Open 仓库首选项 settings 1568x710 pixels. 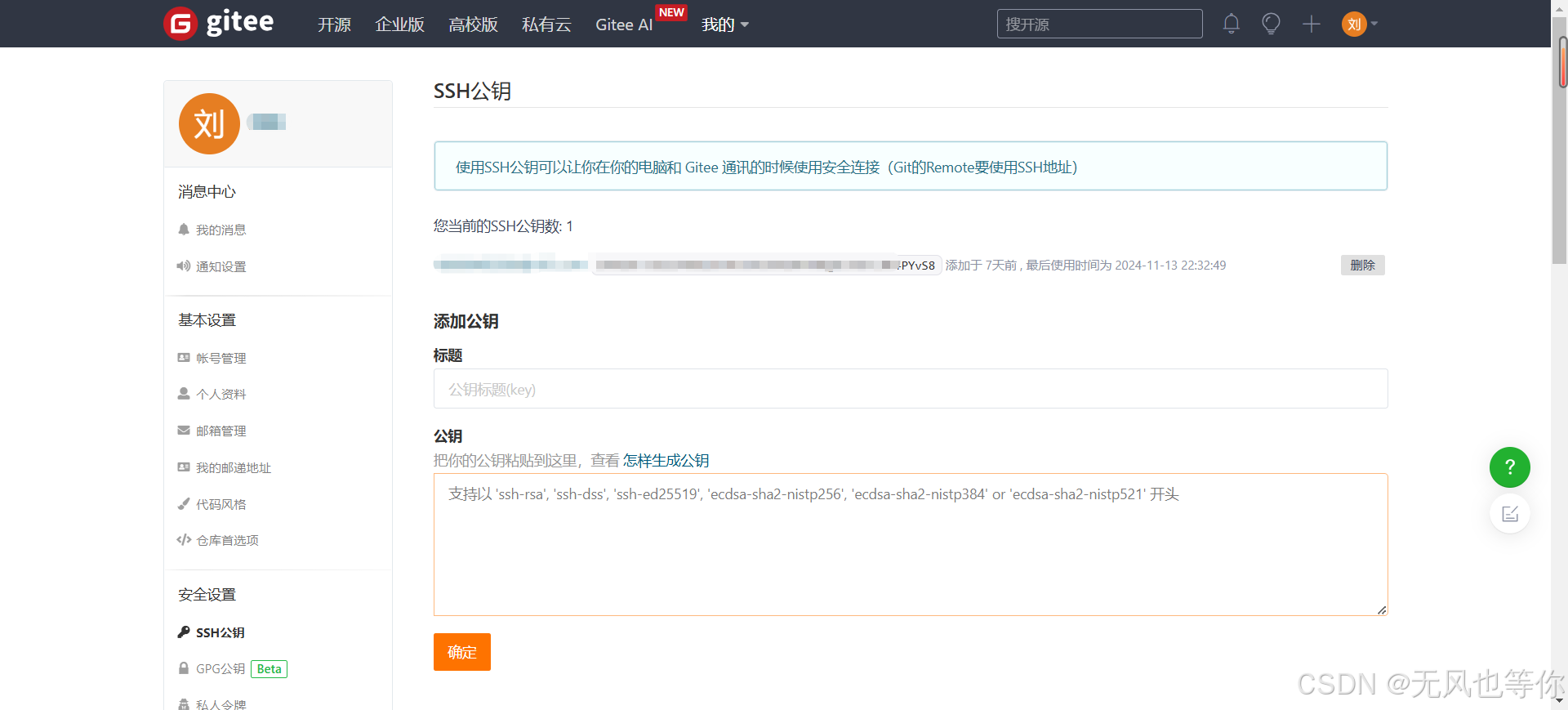(227, 540)
